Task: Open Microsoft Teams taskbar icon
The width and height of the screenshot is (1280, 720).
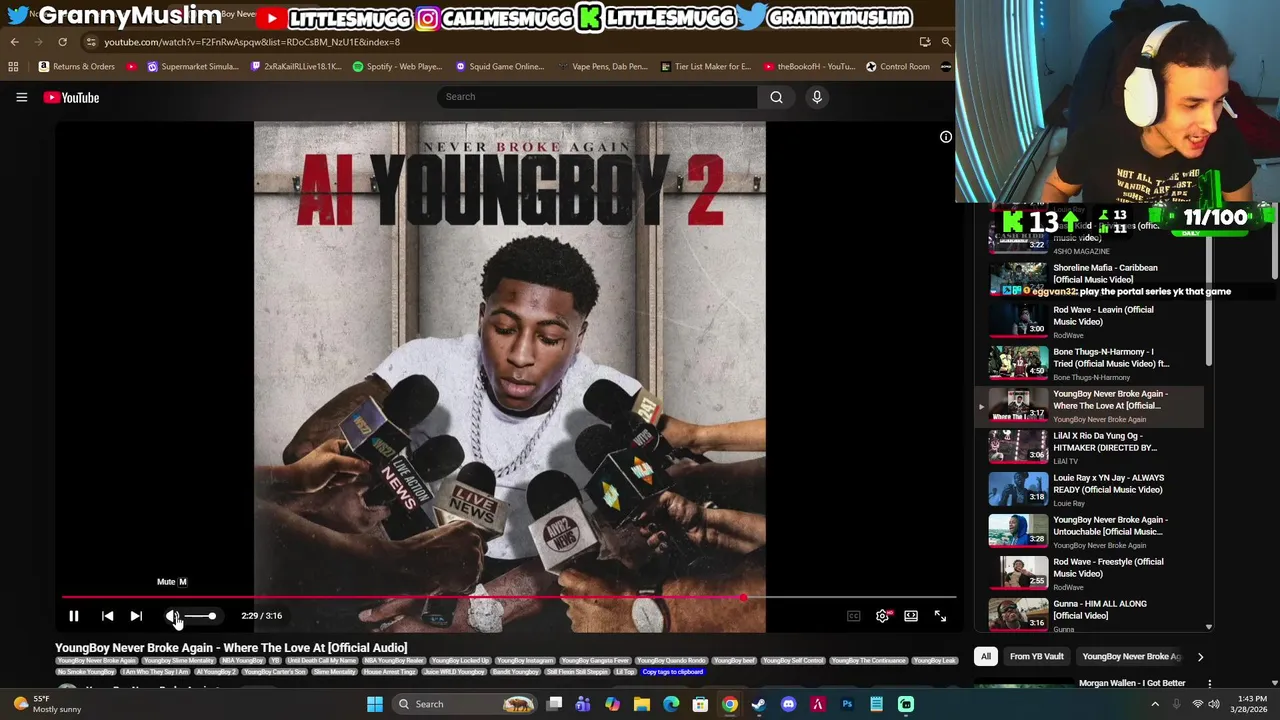Action: (583, 704)
